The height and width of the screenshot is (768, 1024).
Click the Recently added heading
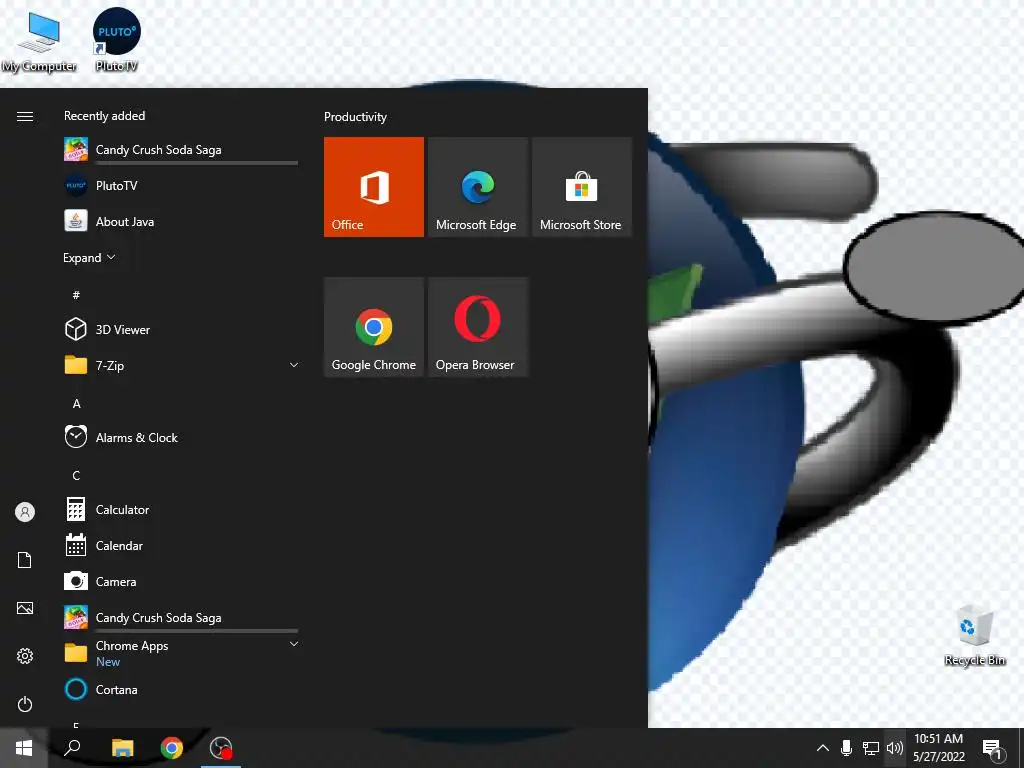(104, 116)
